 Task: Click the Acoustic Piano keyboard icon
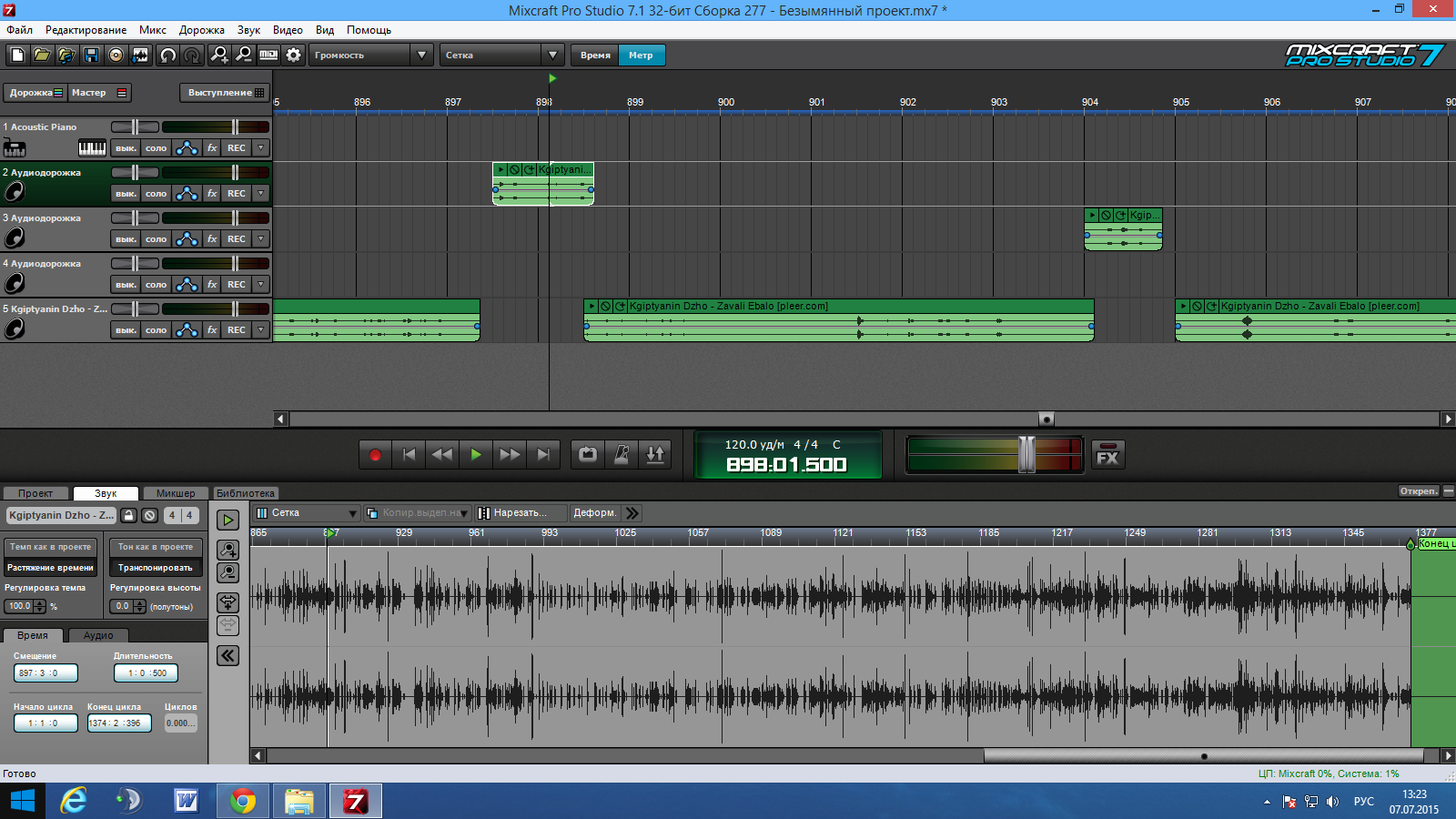[92, 147]
